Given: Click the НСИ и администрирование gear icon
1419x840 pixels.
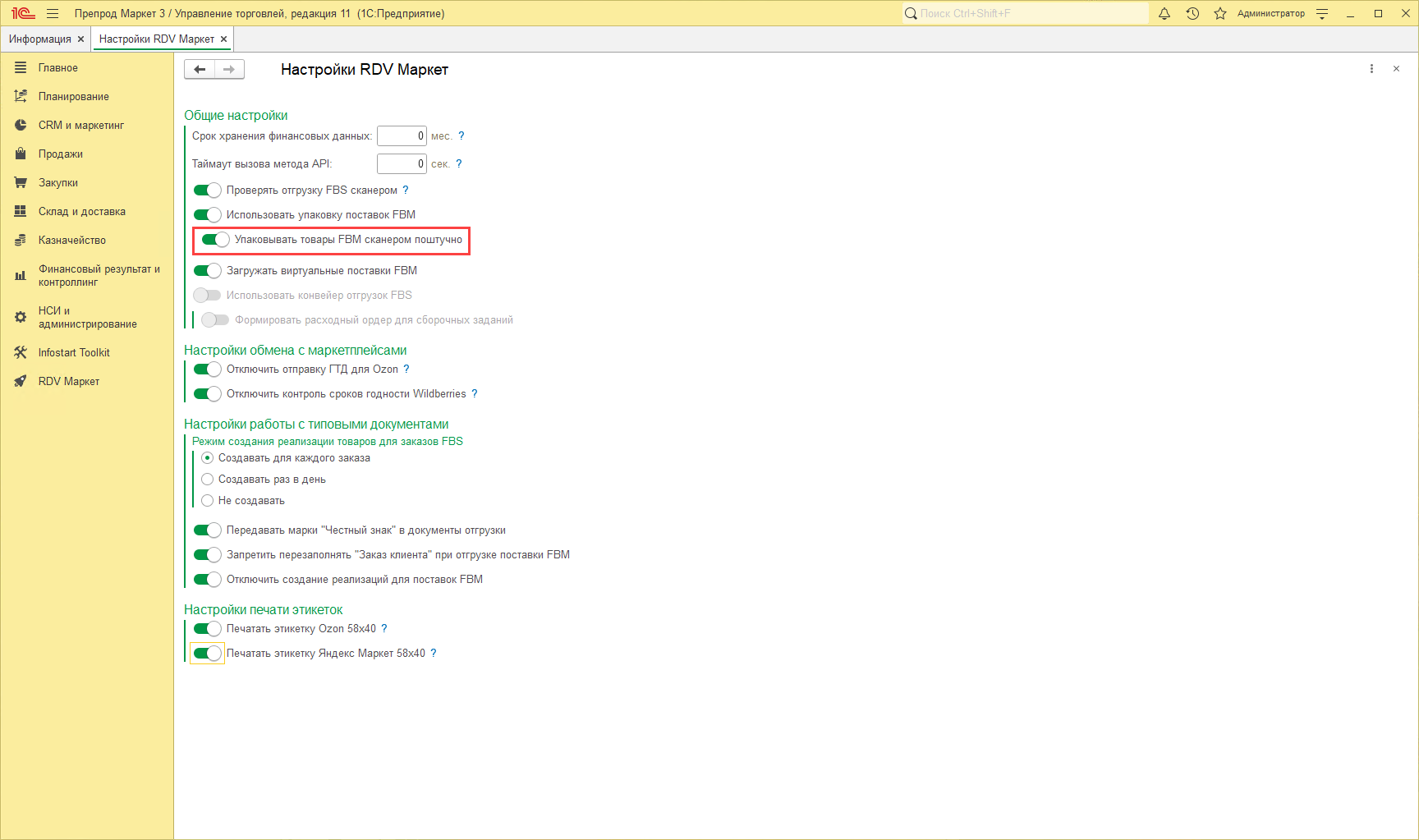Looking at the screenshot, I should 21,317.
